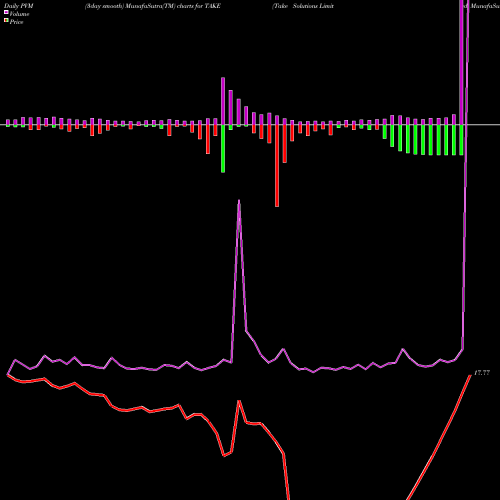Click the 'Daily PVM' title text
Viewport: 500px width, 500px height.
tap(18, 6)
